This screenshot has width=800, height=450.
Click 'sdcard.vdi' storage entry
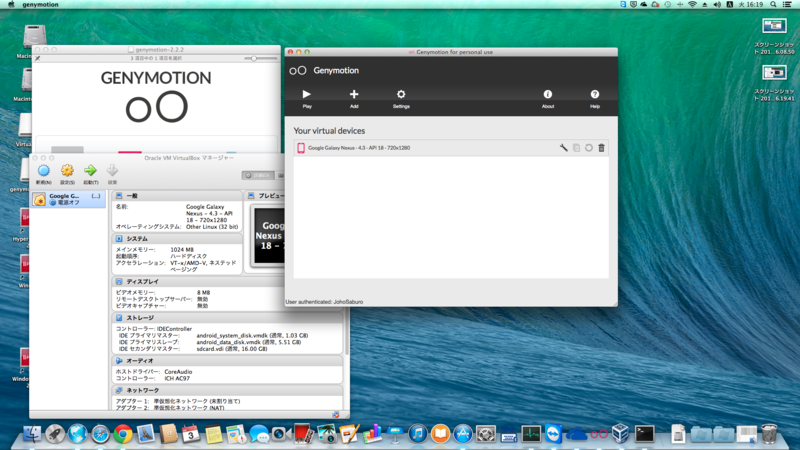(232, 348)
